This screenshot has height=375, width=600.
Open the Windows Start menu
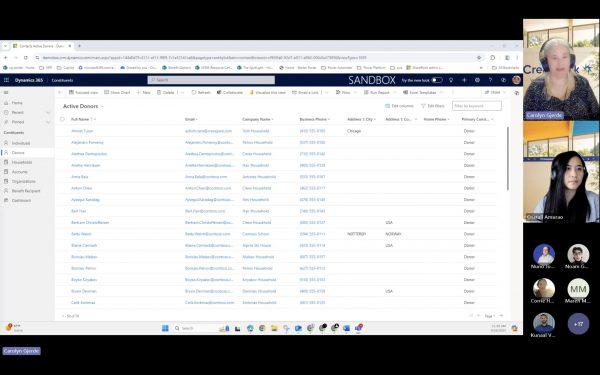(x=165, y=328)
